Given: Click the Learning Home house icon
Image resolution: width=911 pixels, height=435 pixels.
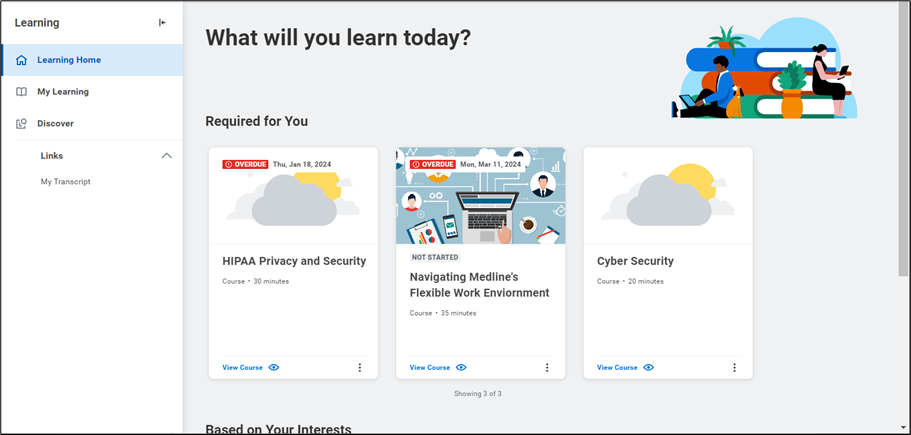Looking at the screenshot, I should click(22, 60).
